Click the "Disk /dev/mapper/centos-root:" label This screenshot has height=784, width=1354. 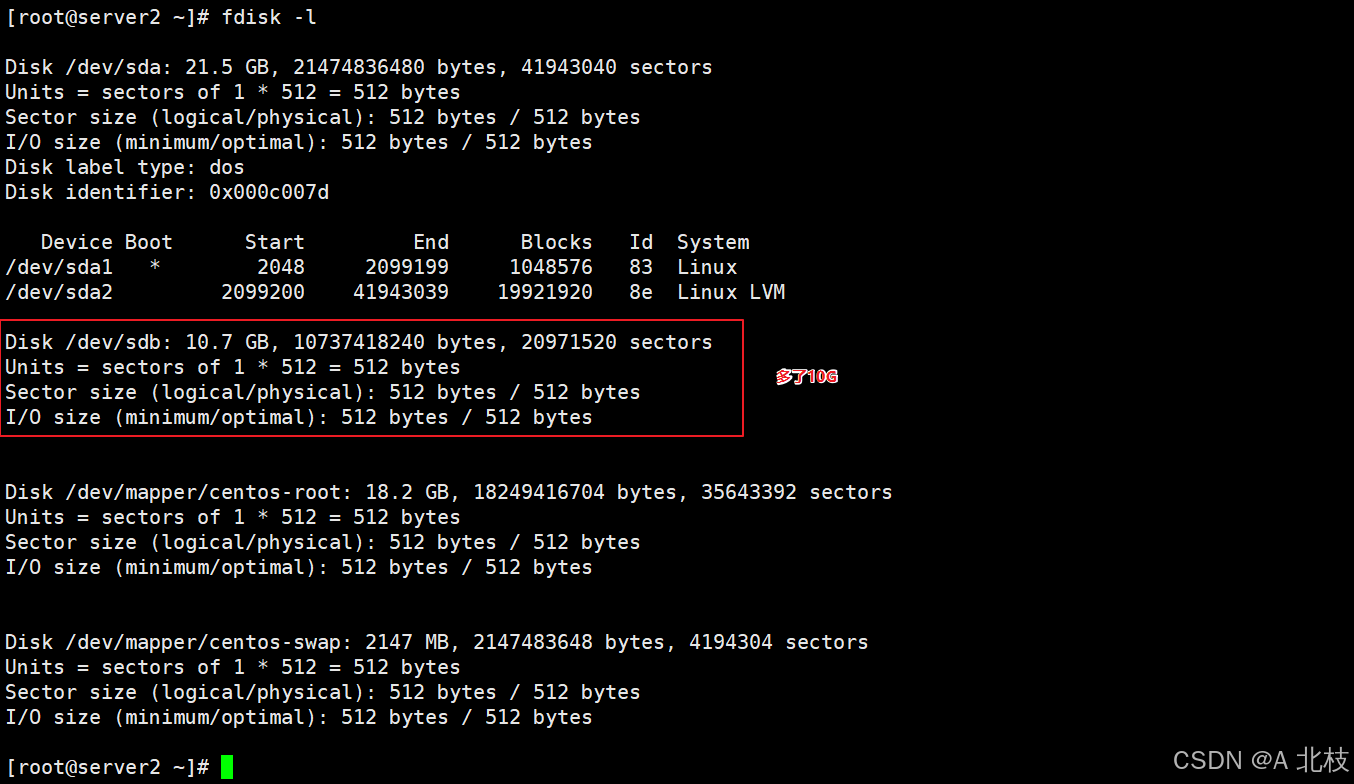(179, 492)
